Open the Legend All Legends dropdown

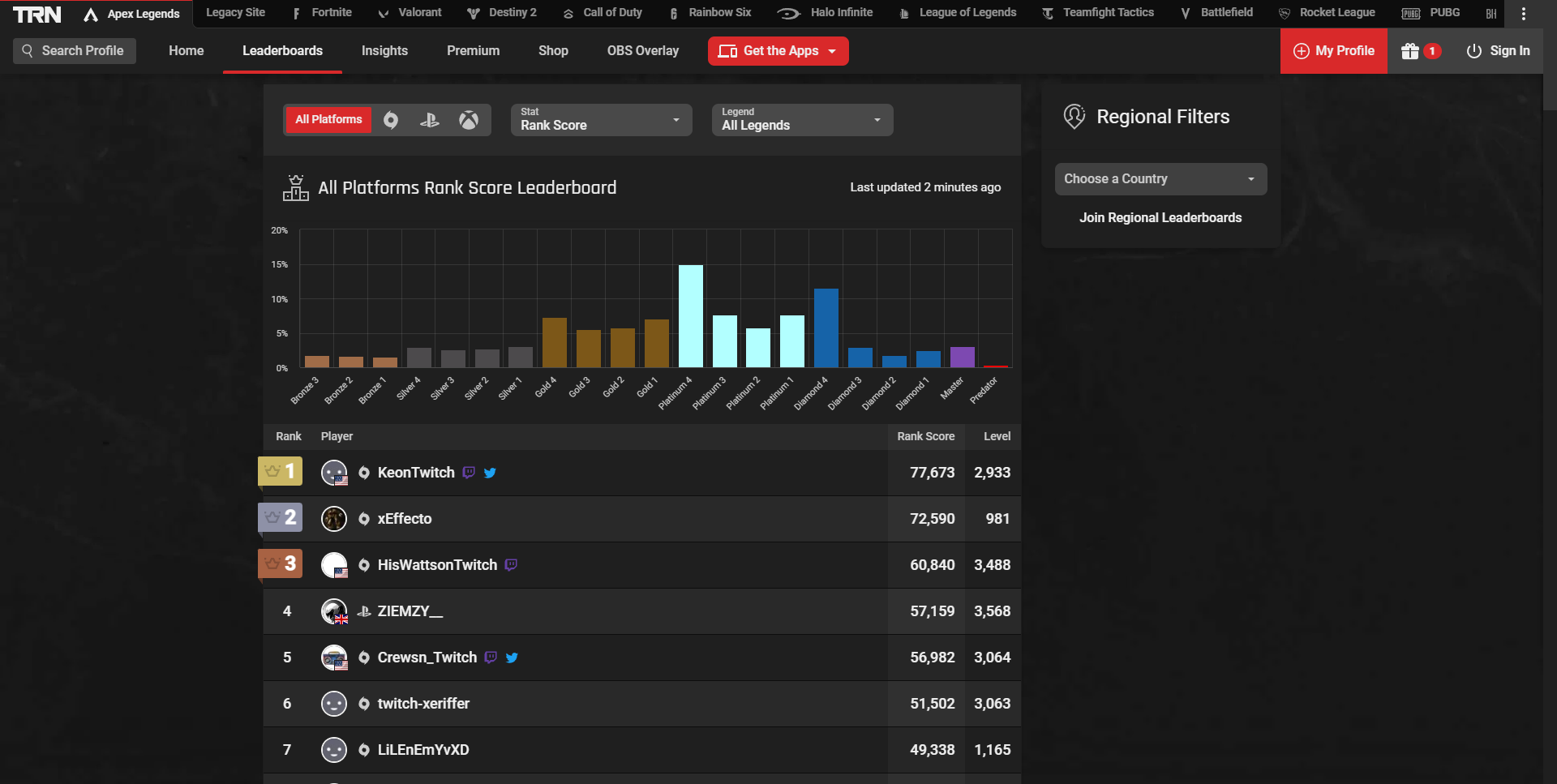tap(802, 120)
